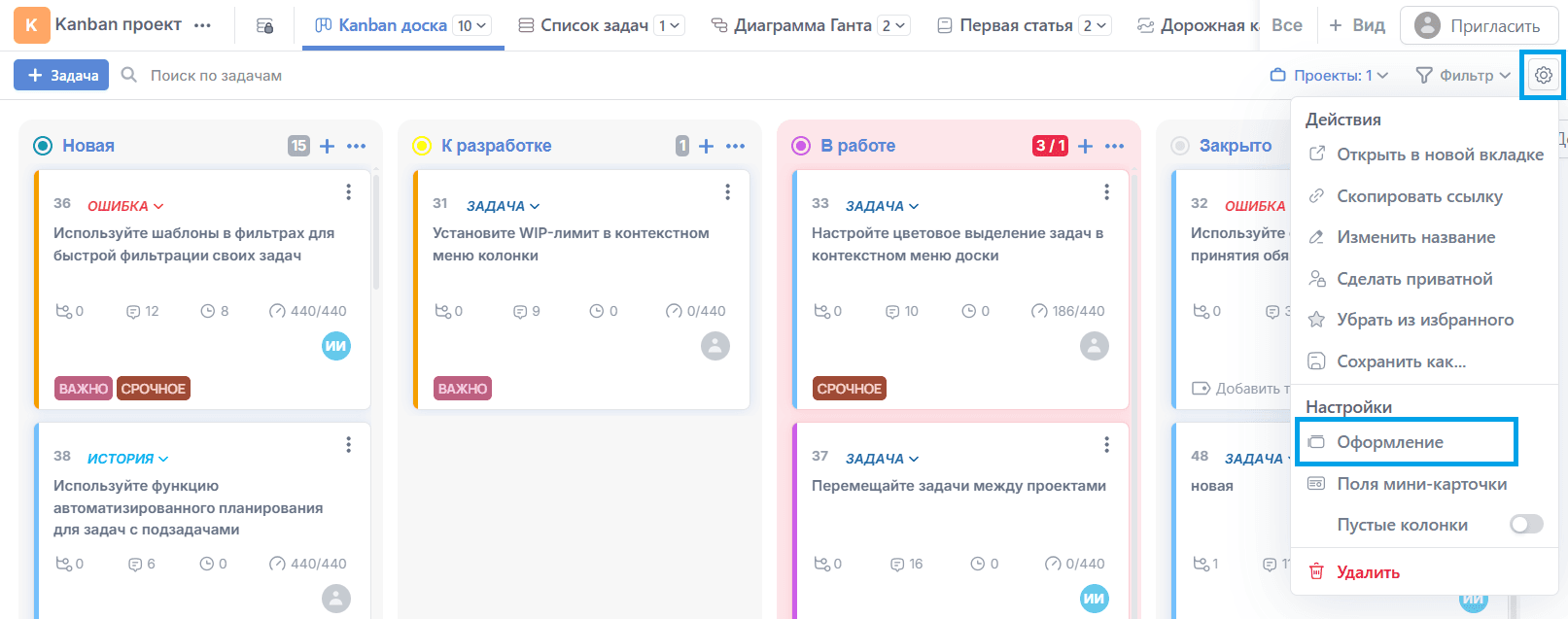Click the Пригласить button
The image size is (1568, 619).
[x=1478, y=26]
